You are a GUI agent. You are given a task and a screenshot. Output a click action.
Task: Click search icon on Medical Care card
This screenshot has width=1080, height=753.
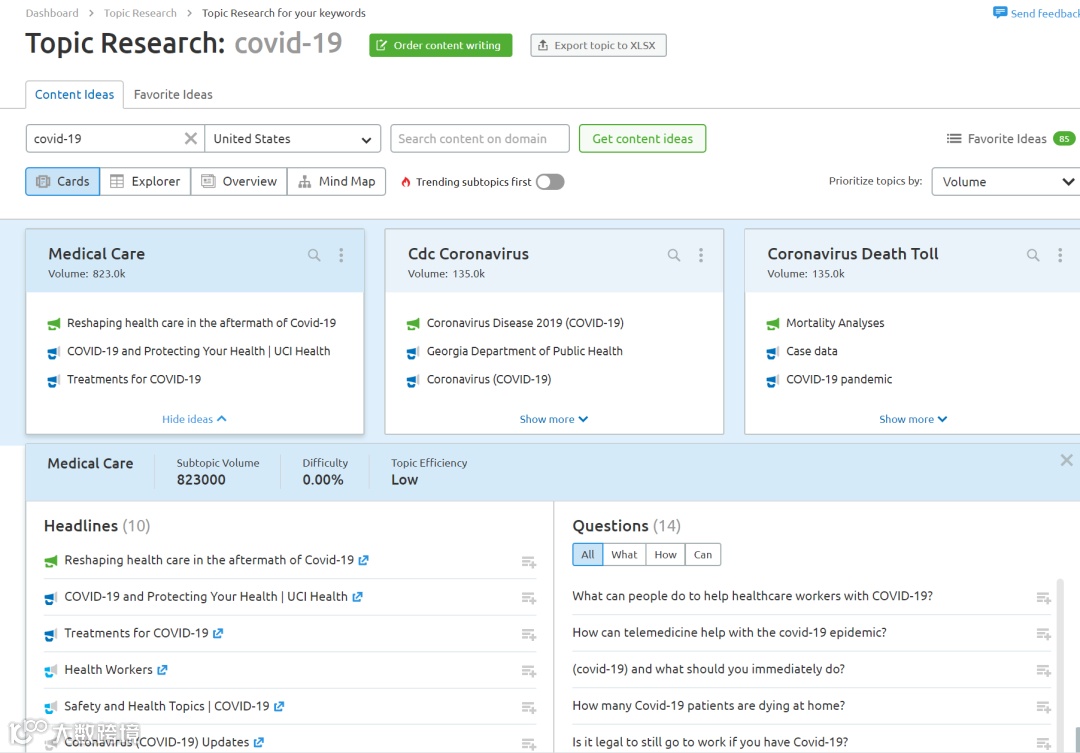click(x=314, y=256)
